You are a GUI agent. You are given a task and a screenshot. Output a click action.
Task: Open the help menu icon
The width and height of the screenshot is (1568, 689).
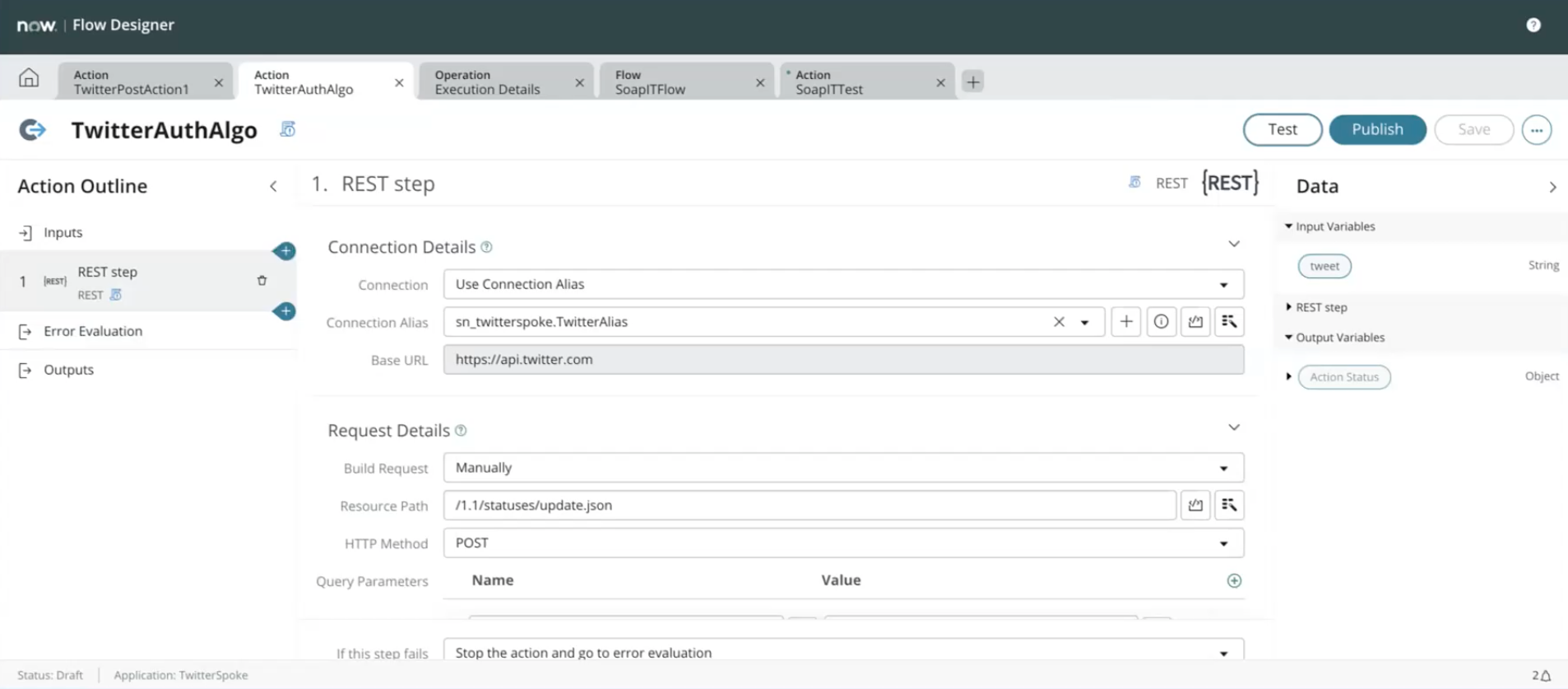point(1533,25)
